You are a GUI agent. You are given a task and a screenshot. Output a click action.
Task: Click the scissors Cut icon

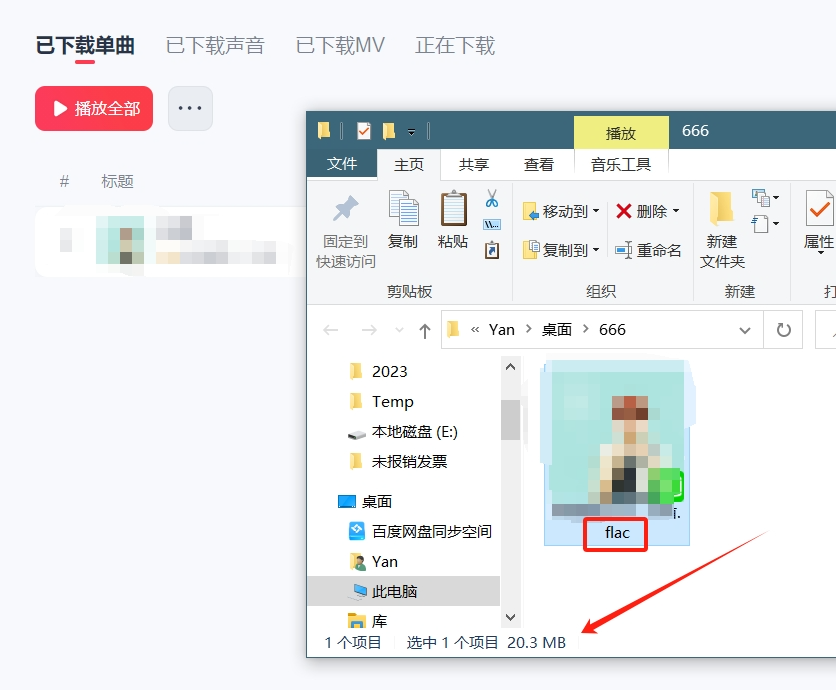[x=491, y=198]
